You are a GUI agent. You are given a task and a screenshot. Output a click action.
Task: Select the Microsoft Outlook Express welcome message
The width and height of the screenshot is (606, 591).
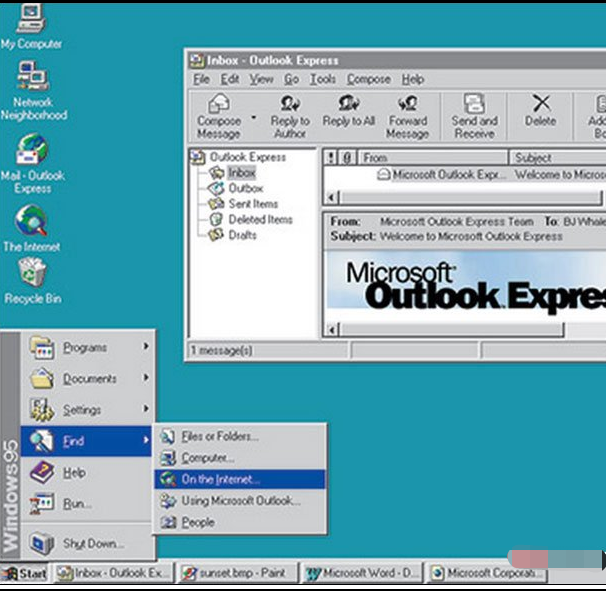465,175
